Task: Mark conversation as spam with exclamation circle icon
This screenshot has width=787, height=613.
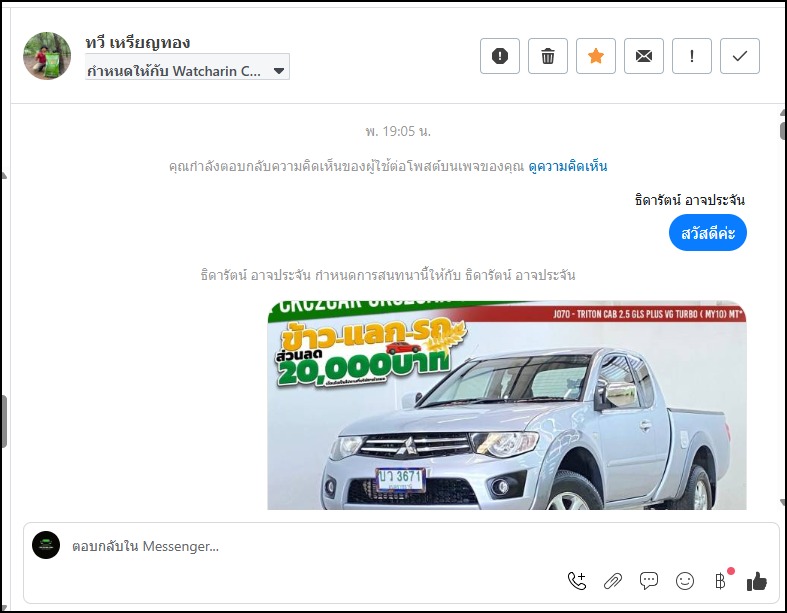Action: pyautogui.click(x=499, y=56)
